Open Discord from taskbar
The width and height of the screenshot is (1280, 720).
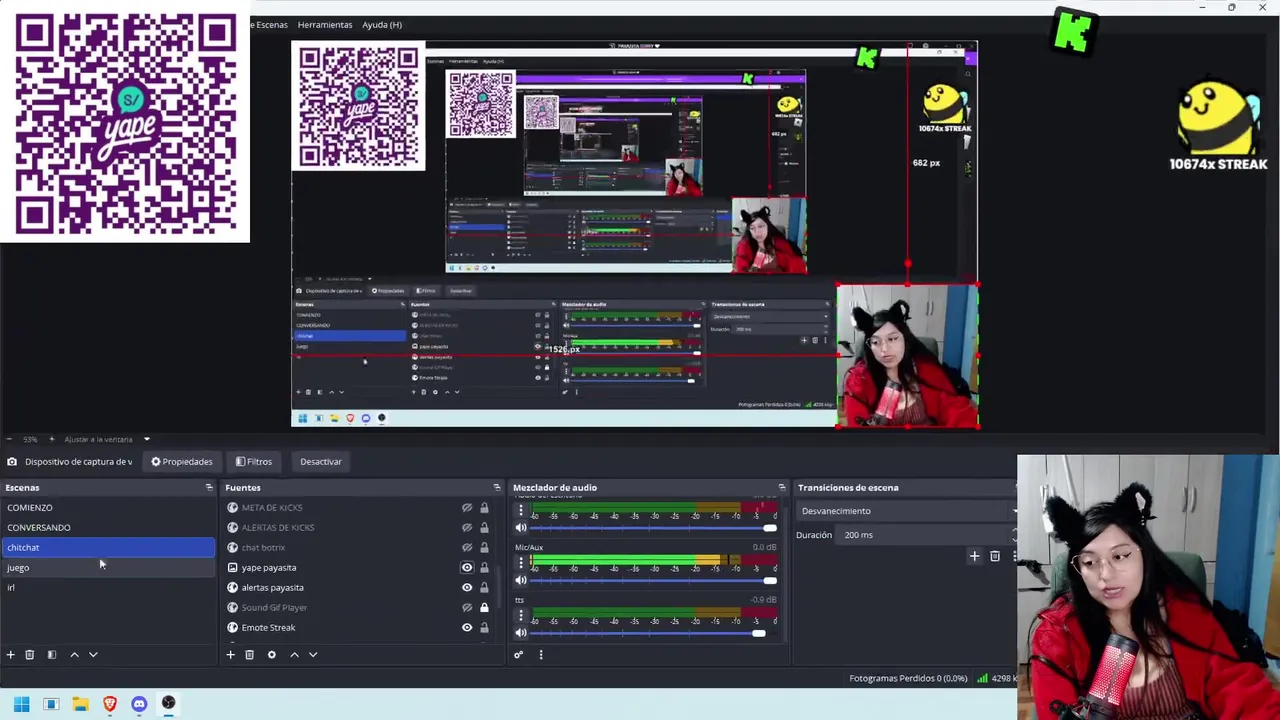click(x=139, y=704)
